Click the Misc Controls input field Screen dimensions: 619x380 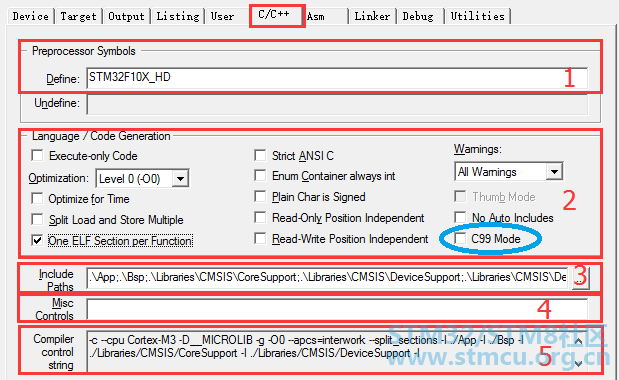click(x=337, y=309)
